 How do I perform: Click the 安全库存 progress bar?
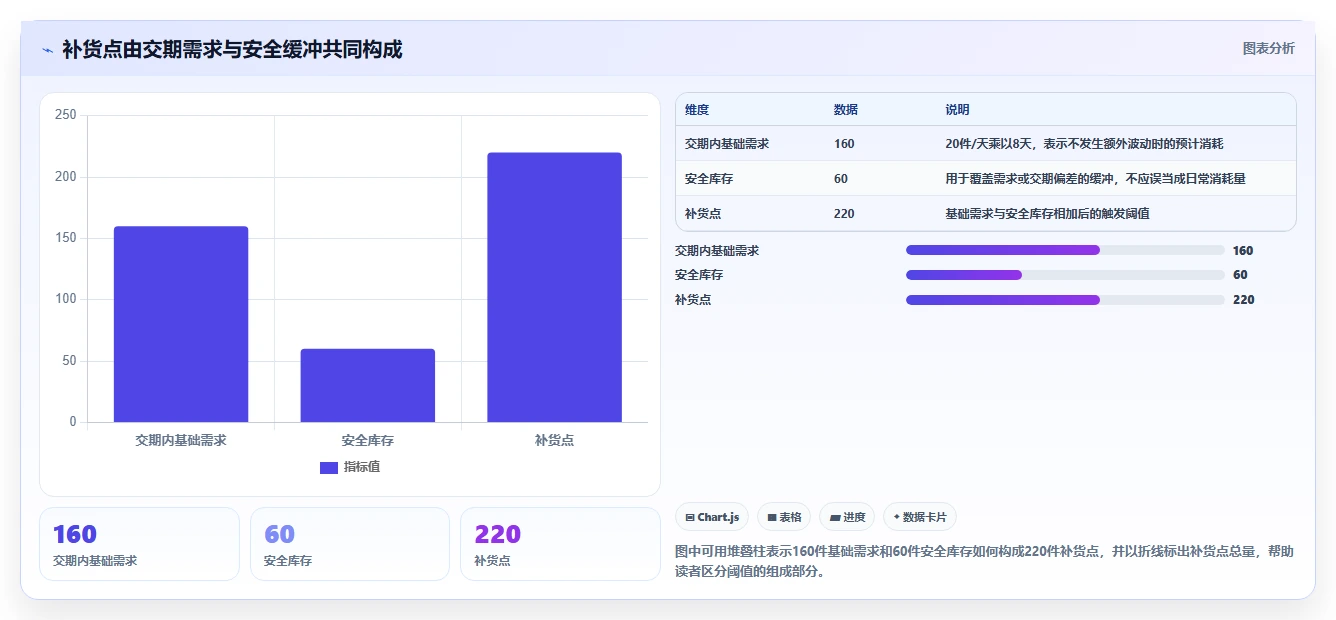click(x=1065, y=275)
